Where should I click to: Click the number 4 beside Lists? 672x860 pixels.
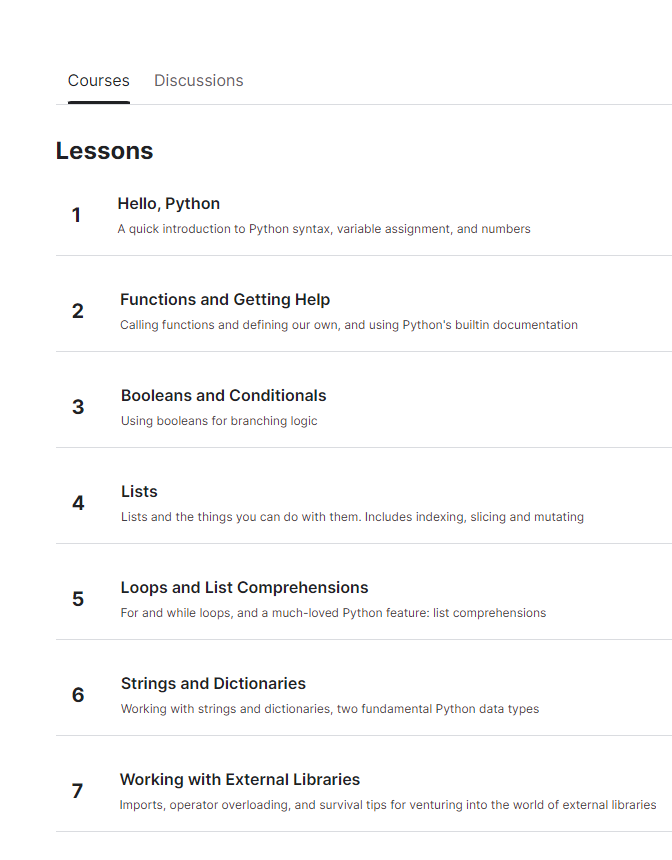click(x=78, y=503)
